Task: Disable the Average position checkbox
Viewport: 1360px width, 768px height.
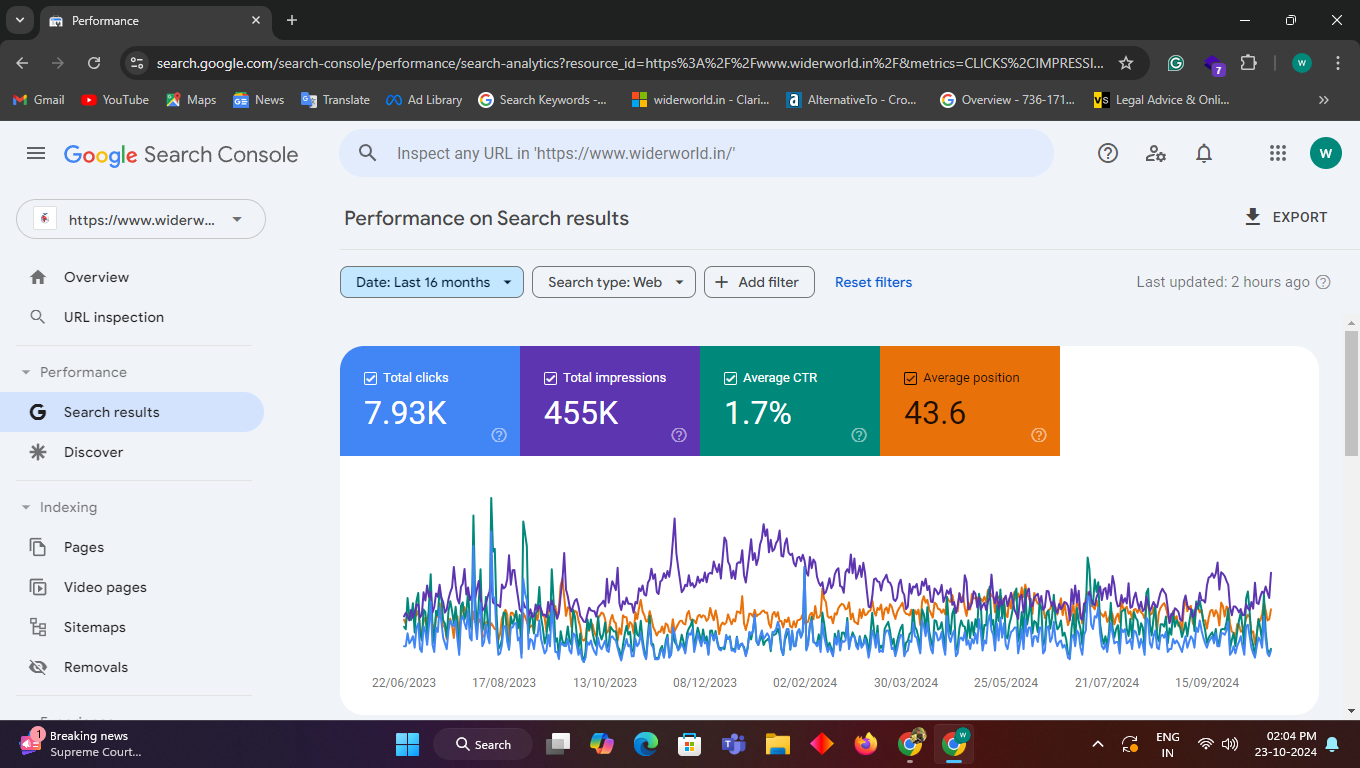Action: pyautogui.click(x=910, y=378)
